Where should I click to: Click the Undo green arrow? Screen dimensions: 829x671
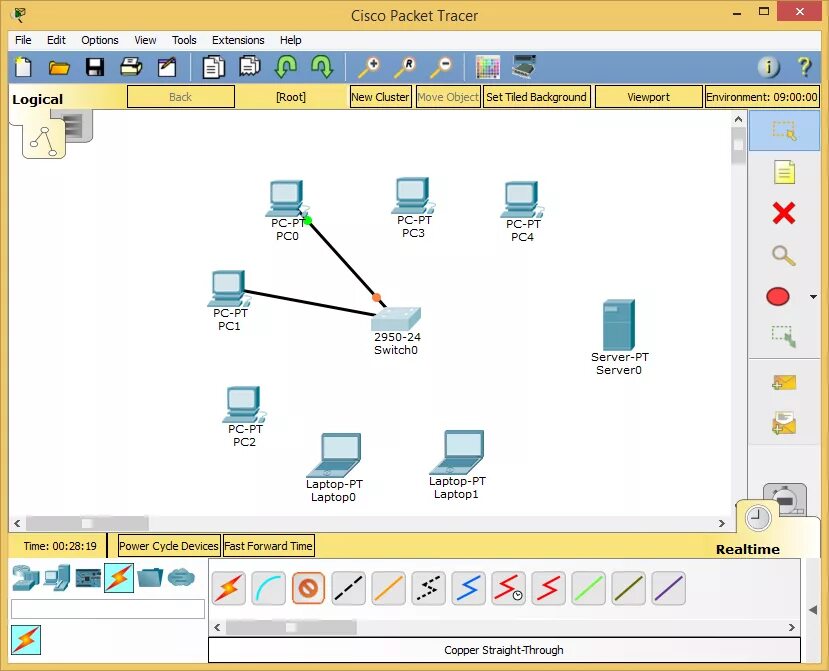pyautogui.click(x=285, y=67)
